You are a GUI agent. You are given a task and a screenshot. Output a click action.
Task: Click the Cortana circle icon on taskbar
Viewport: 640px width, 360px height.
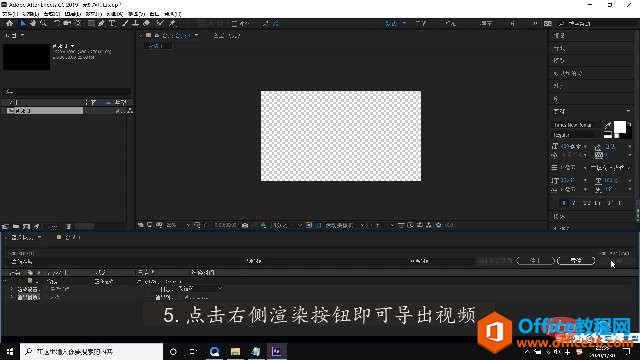pyautogui.click(x=173, y=351)
